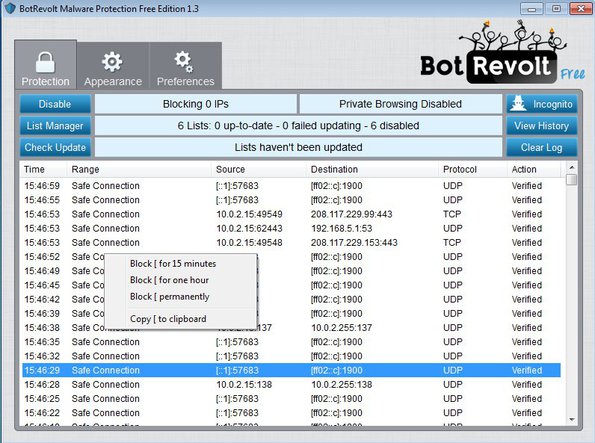Sort log by the Destination column header
Image resolution: width=595 pixels, height=443 pixels.
(334, 169)
